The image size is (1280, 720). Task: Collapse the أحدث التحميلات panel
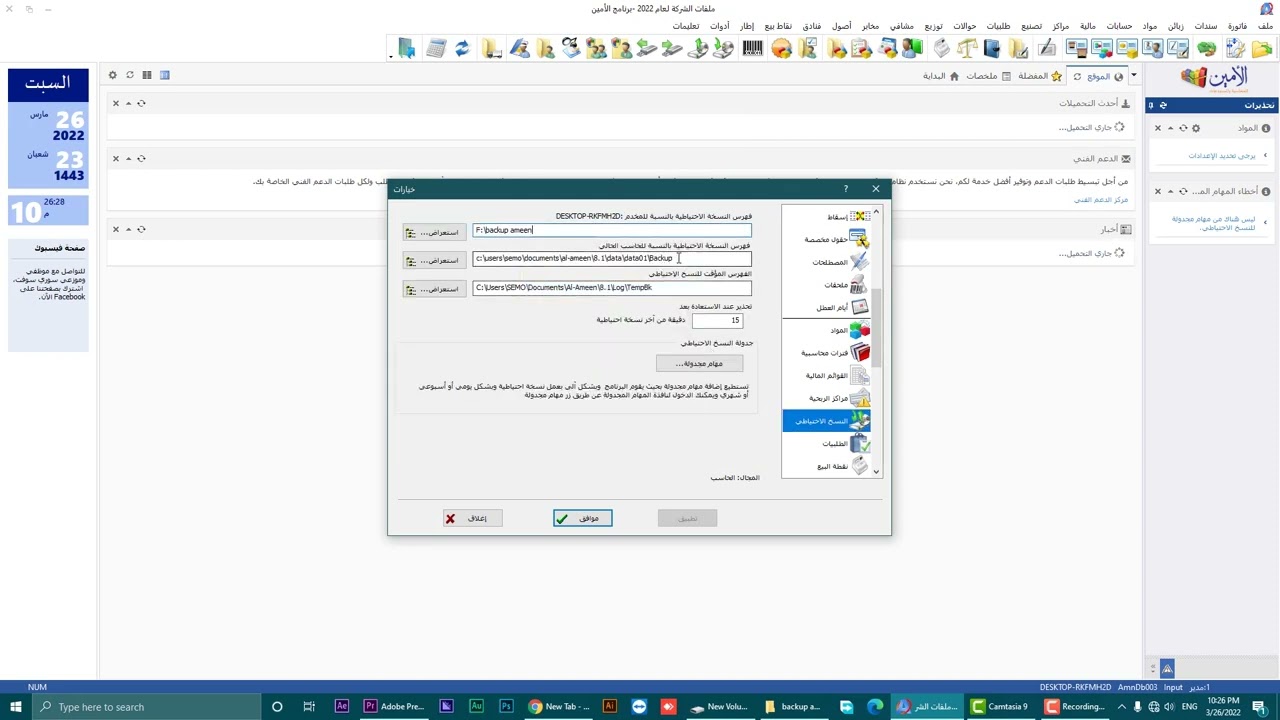tap(128, 103)
